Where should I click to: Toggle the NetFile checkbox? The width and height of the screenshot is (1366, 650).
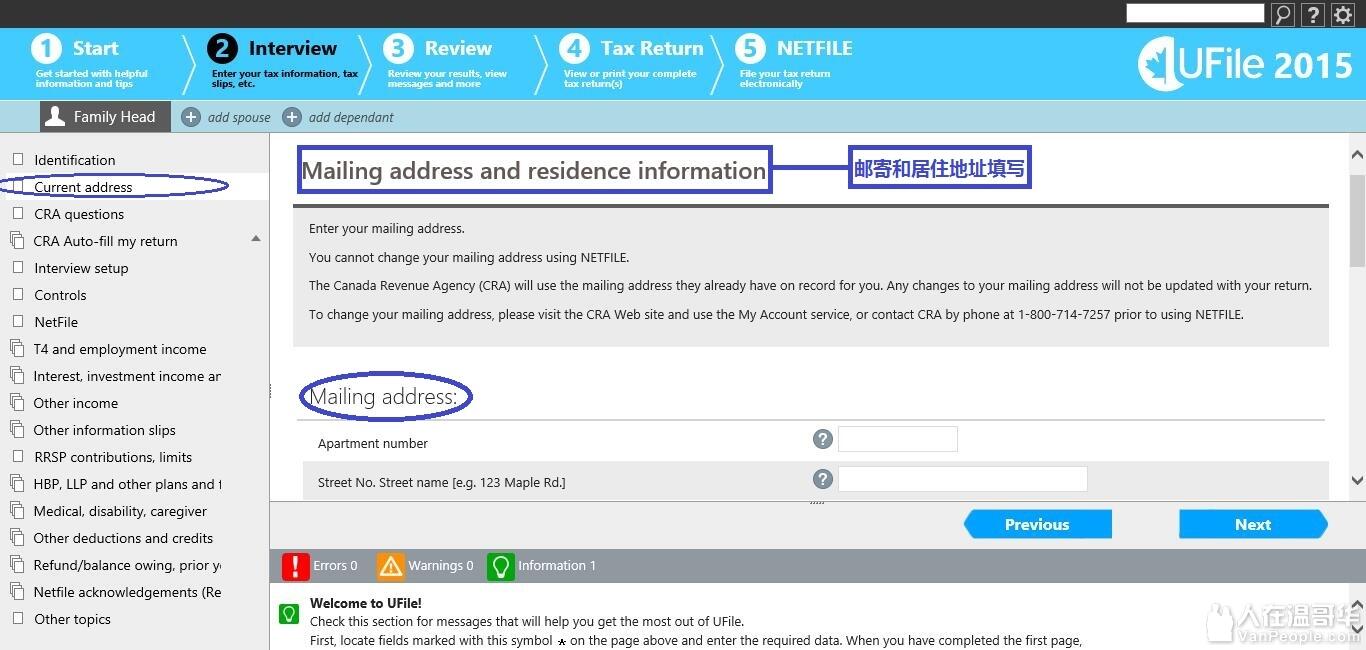18,321
